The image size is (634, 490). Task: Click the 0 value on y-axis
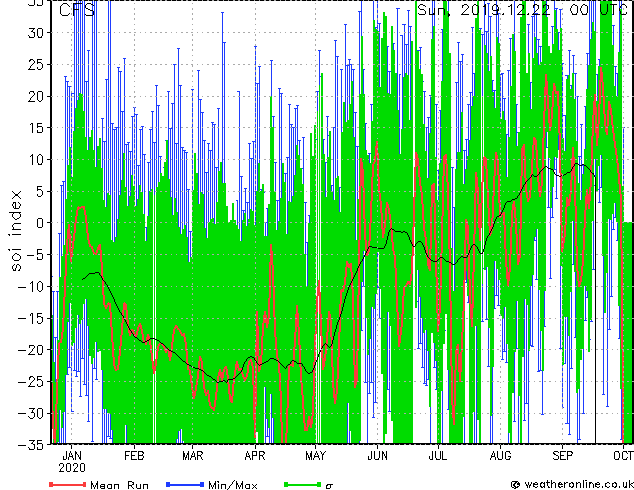pos(39,223)
